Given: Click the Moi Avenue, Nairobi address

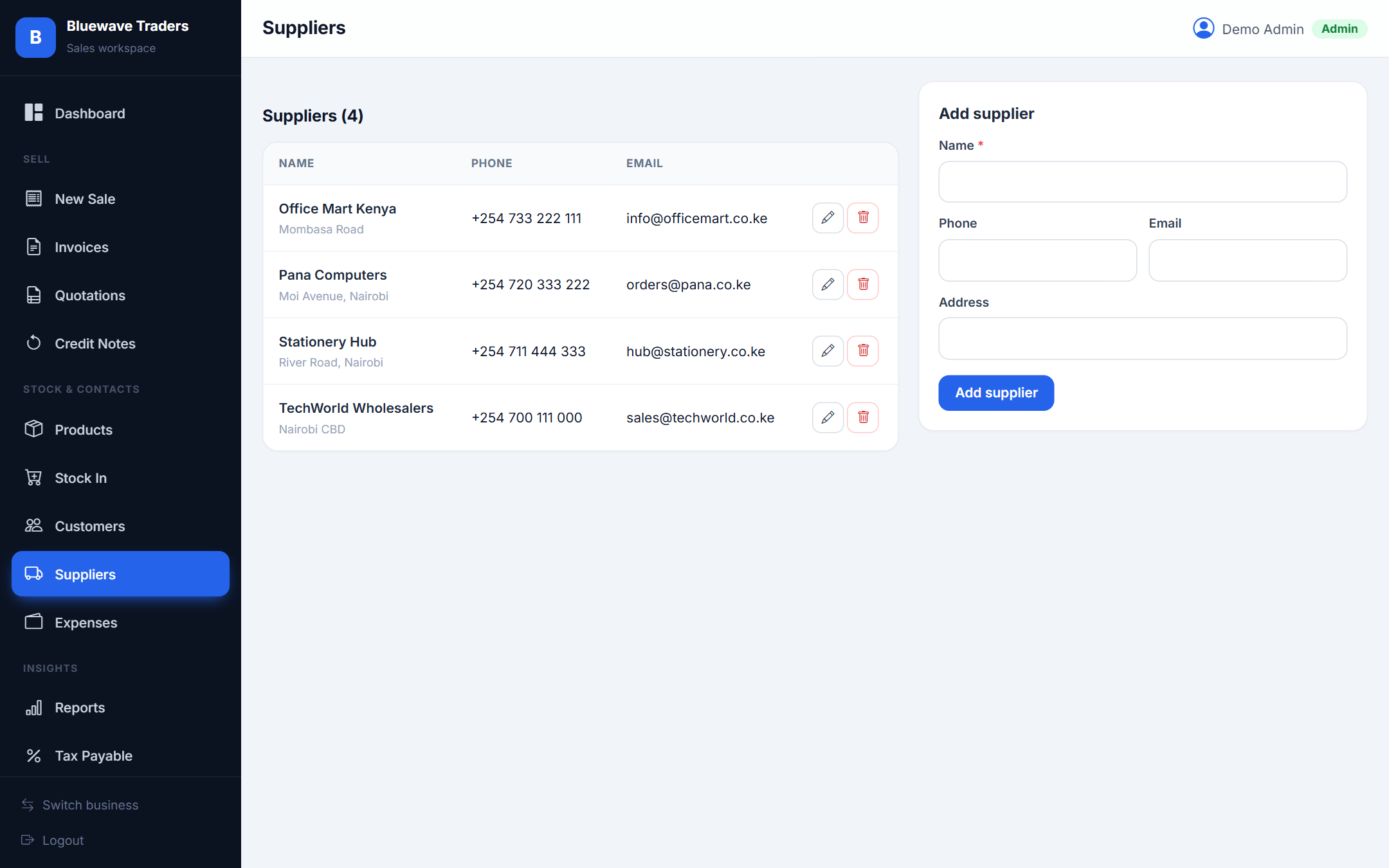Looking at the screenshot, I should pos(333,296).
